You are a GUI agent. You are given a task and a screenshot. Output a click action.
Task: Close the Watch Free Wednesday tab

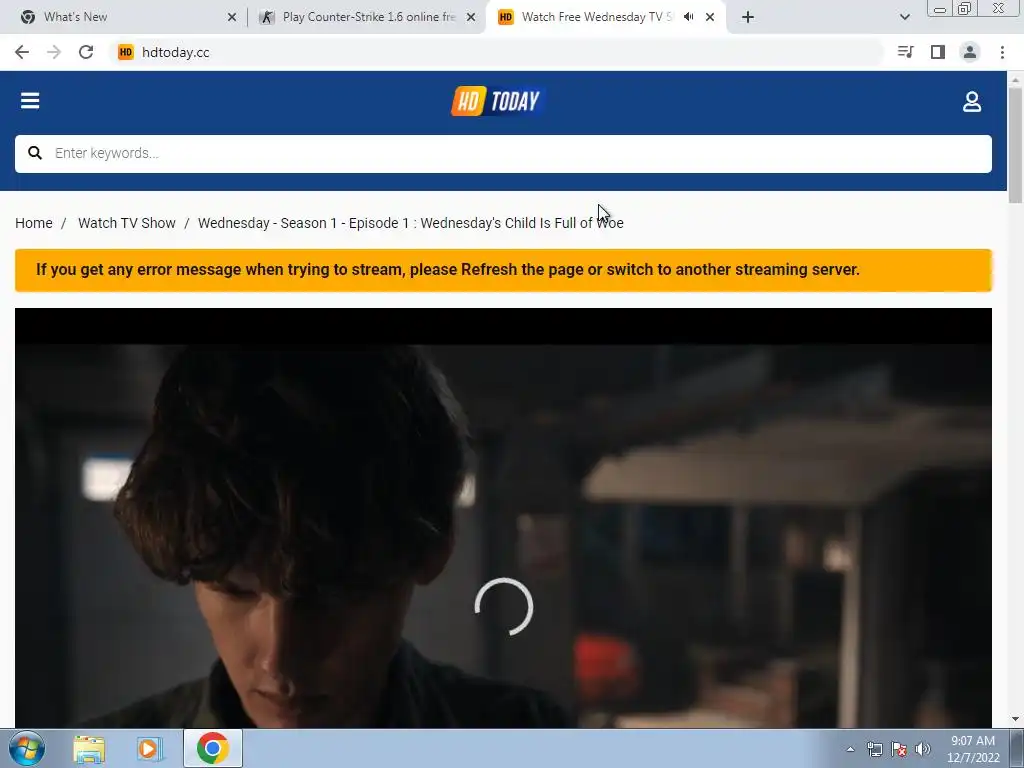tap(710, 18)
